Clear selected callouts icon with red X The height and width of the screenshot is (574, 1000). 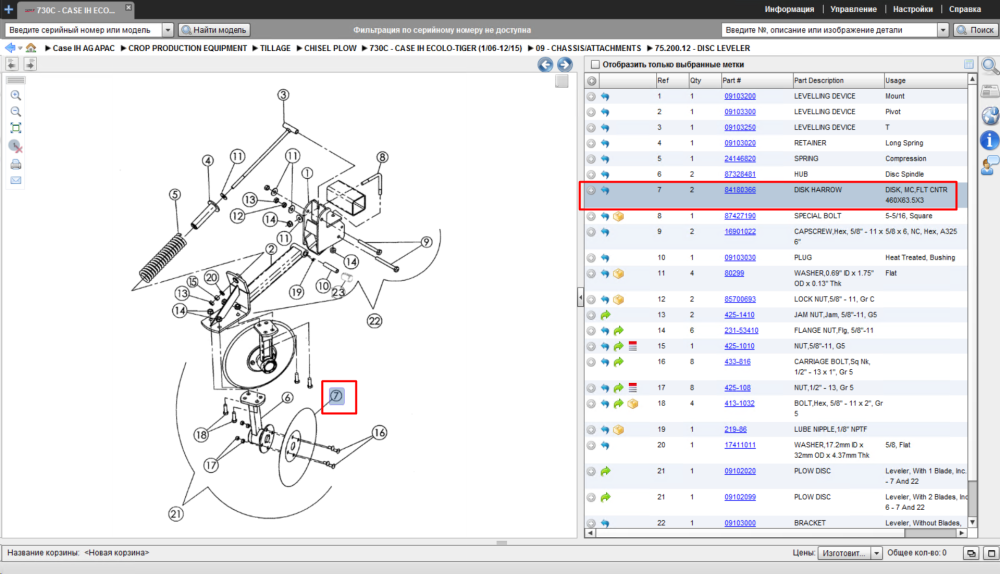[16, 146]
